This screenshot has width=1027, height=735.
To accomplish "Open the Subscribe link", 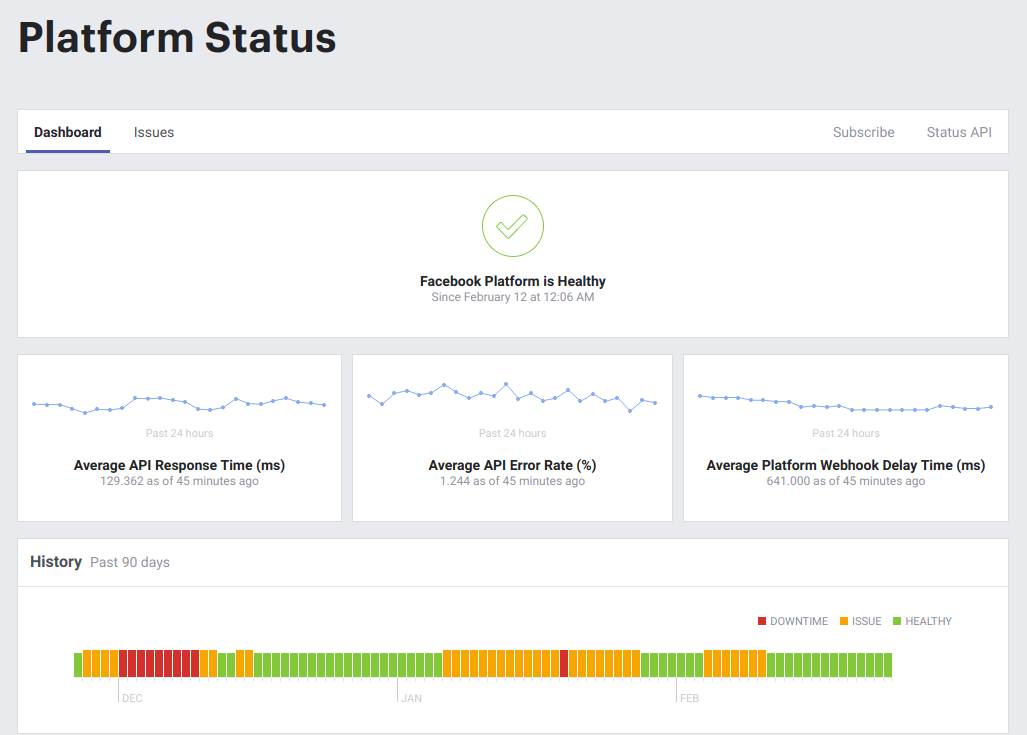I will click(x=863, y=132).
